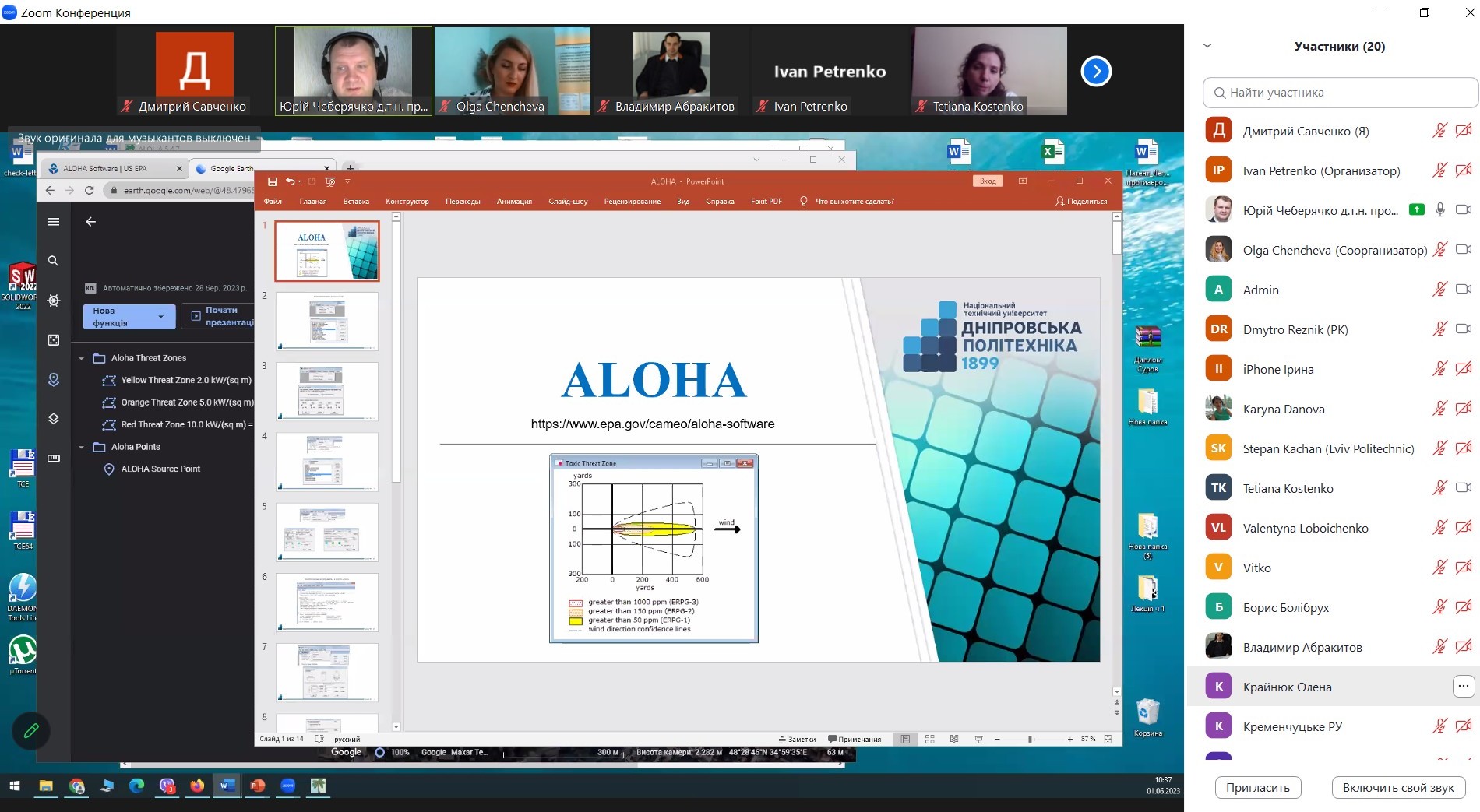
Task: Open the Google Earth hamburger menu
Action: [54, 222]
